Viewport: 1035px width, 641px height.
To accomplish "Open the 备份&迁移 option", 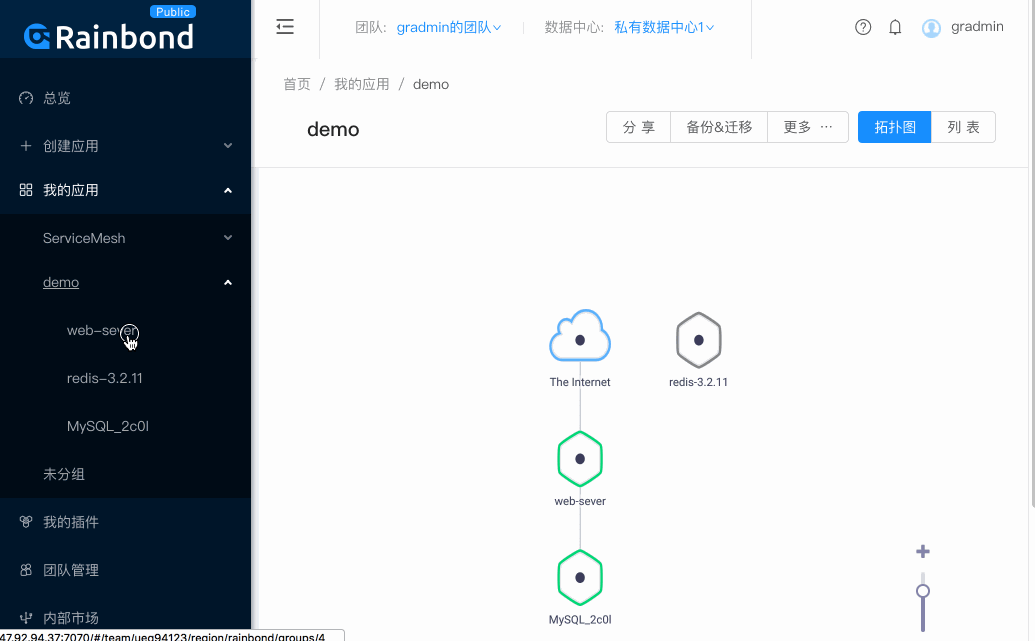I will tap(718, 127).
